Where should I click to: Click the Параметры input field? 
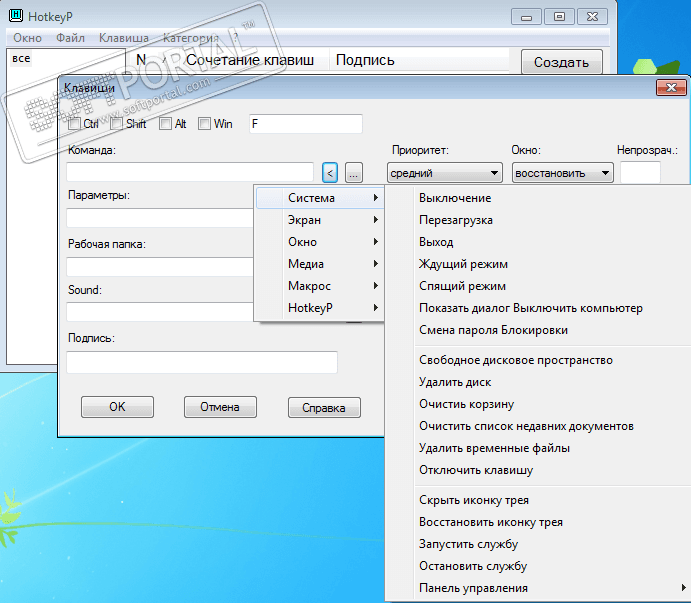[160, 218]
